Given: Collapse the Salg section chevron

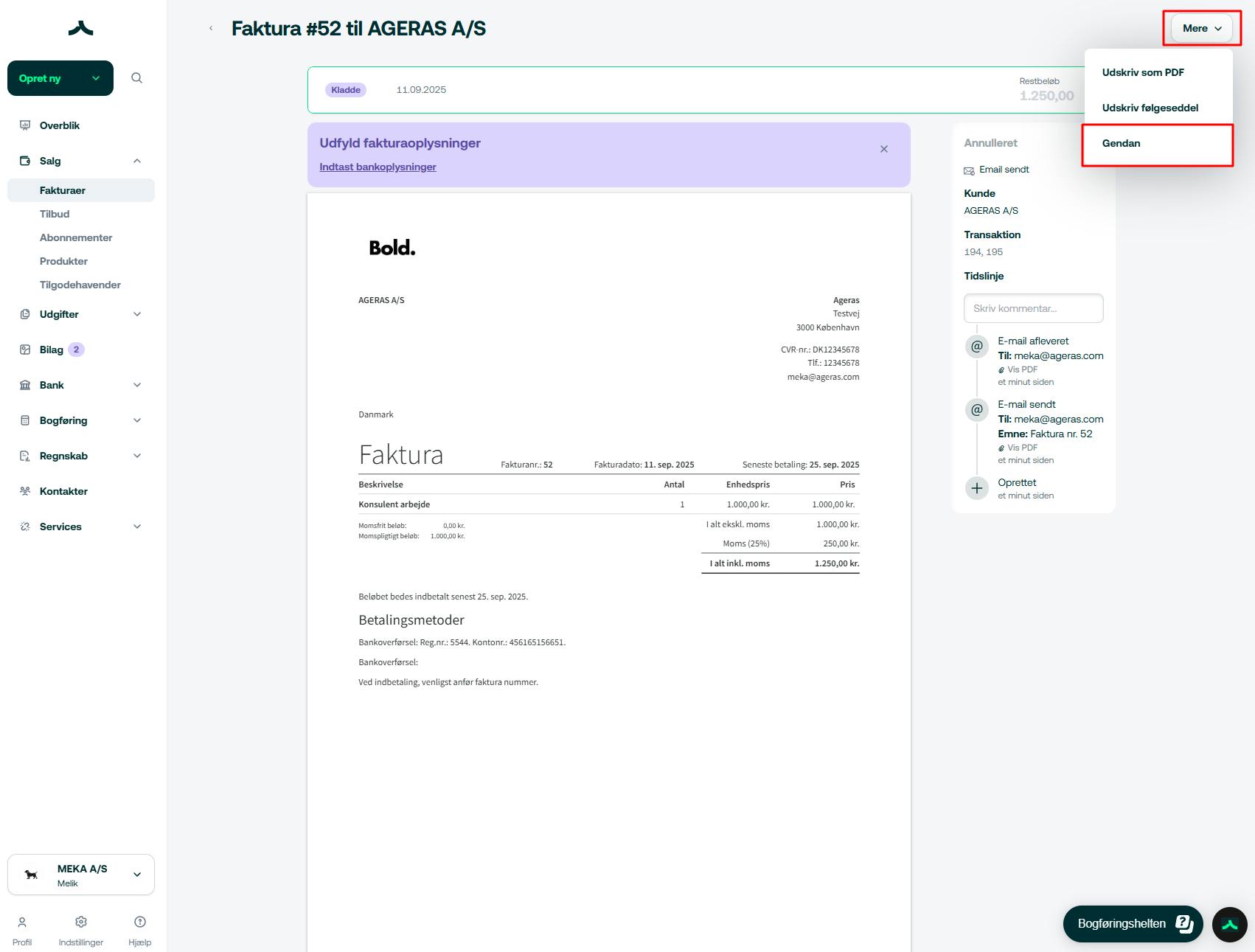Looking at the screenshot, I should pyautogui.click(x=137, y=161).
